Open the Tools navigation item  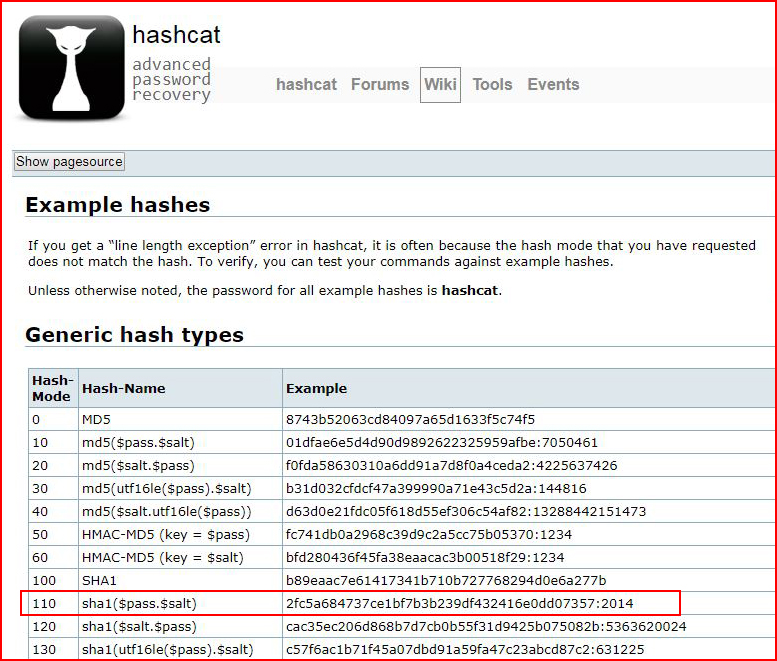pos(492,84)
